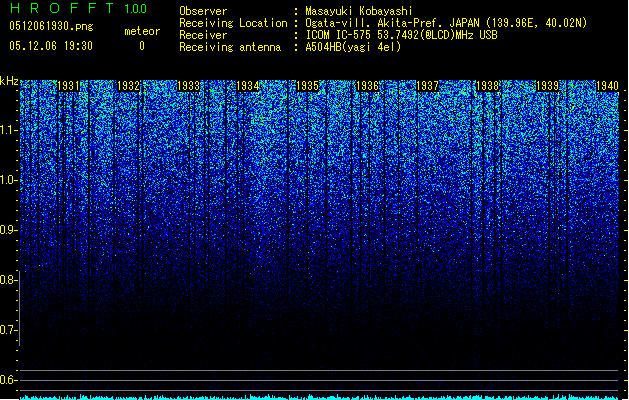The width and height of the screenshot is (629, 400).
Task: Click the 1939 time marker
Action: pyautogui.click(x=547, y=86)
